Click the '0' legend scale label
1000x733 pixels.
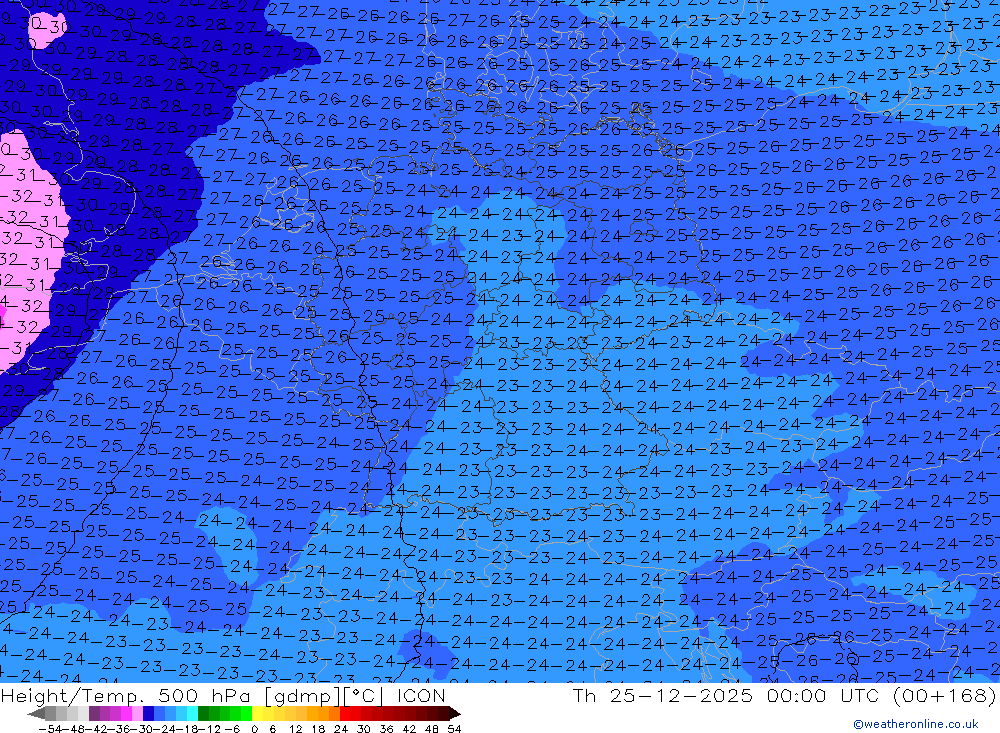click(254, 729)
